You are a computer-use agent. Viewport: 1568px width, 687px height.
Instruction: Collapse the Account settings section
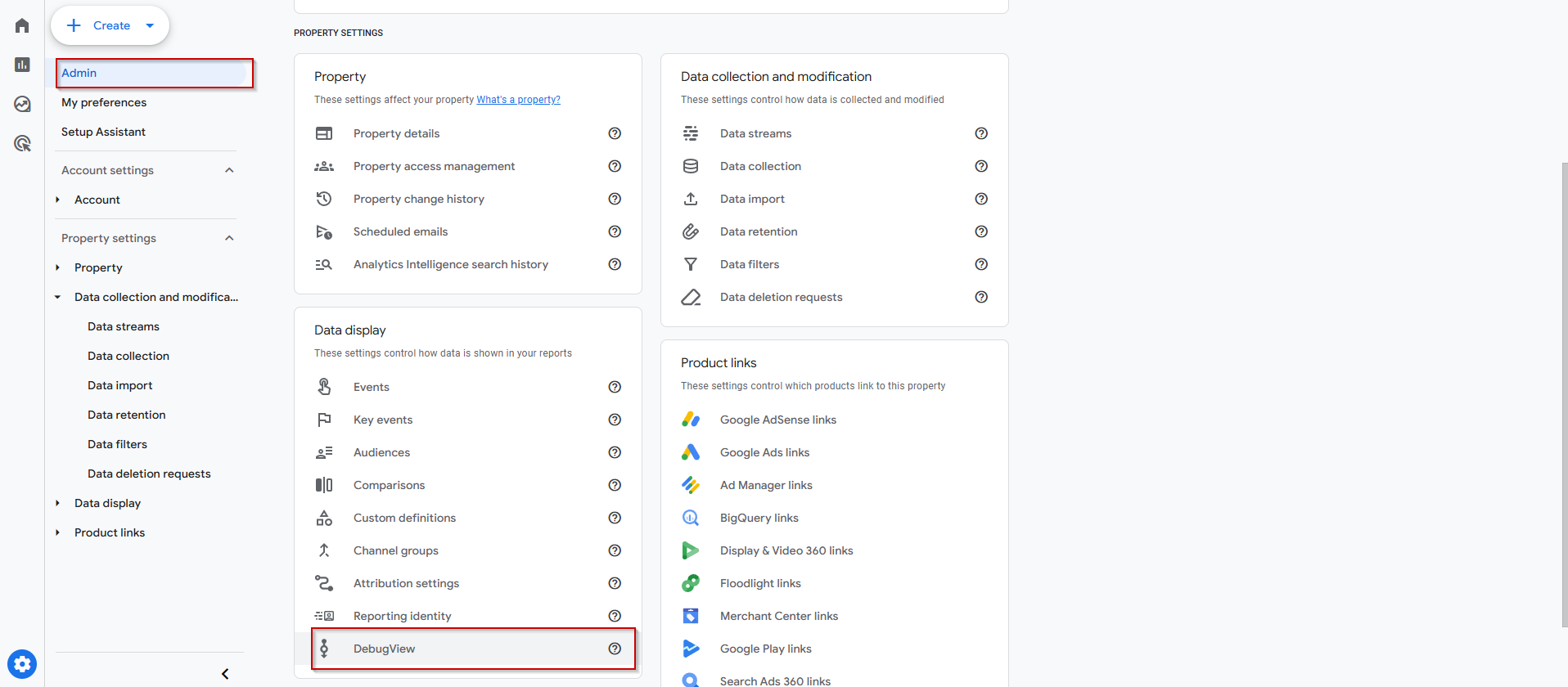point(229,170)
